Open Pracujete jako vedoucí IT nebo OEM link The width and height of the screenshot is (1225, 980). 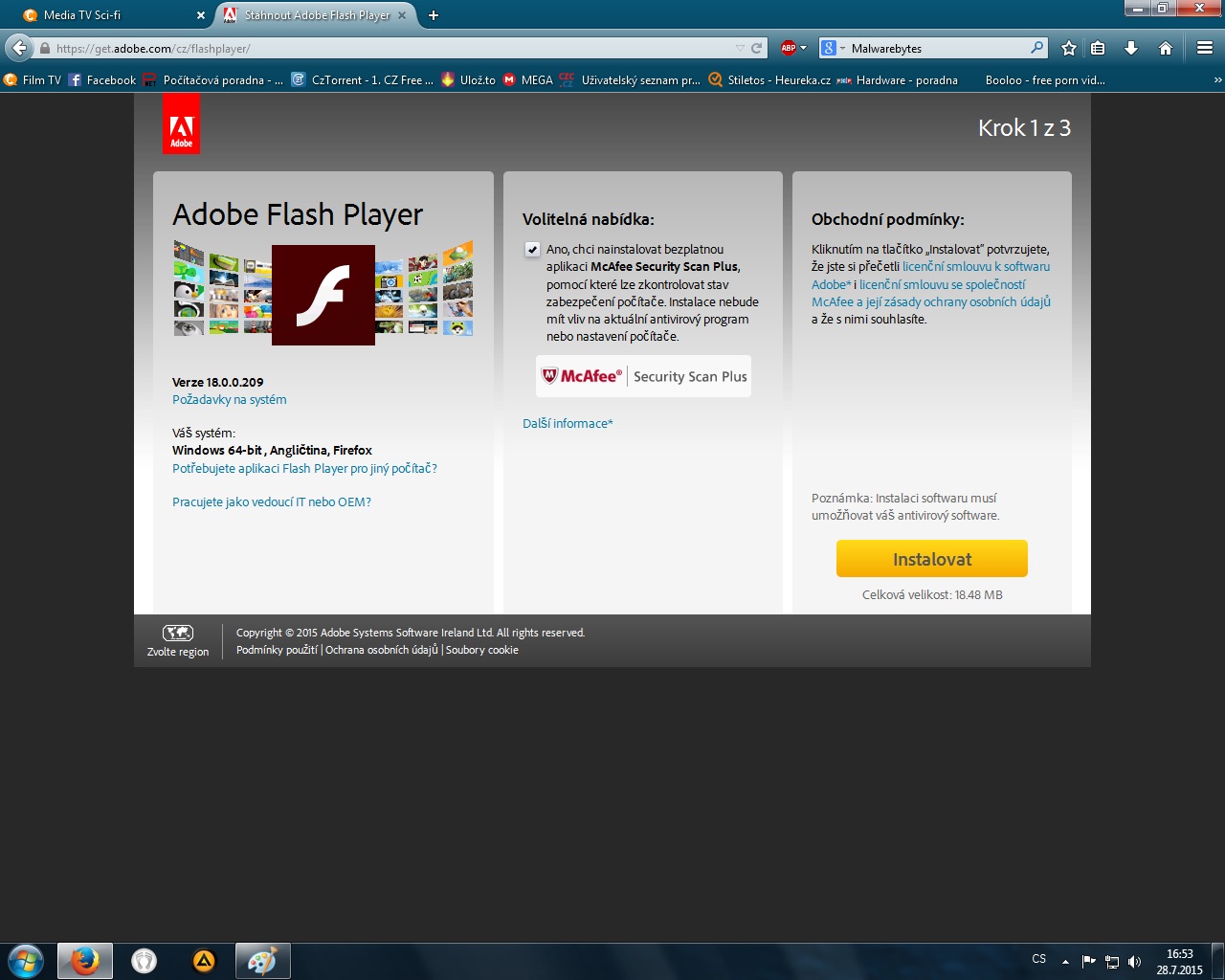[x=272, y=502]
